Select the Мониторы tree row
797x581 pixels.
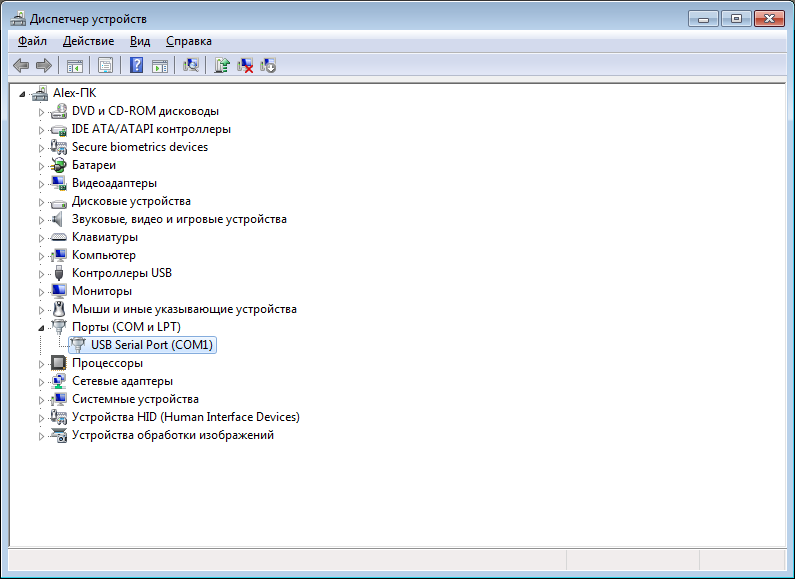pyautogui.click(x=102, y=291)
